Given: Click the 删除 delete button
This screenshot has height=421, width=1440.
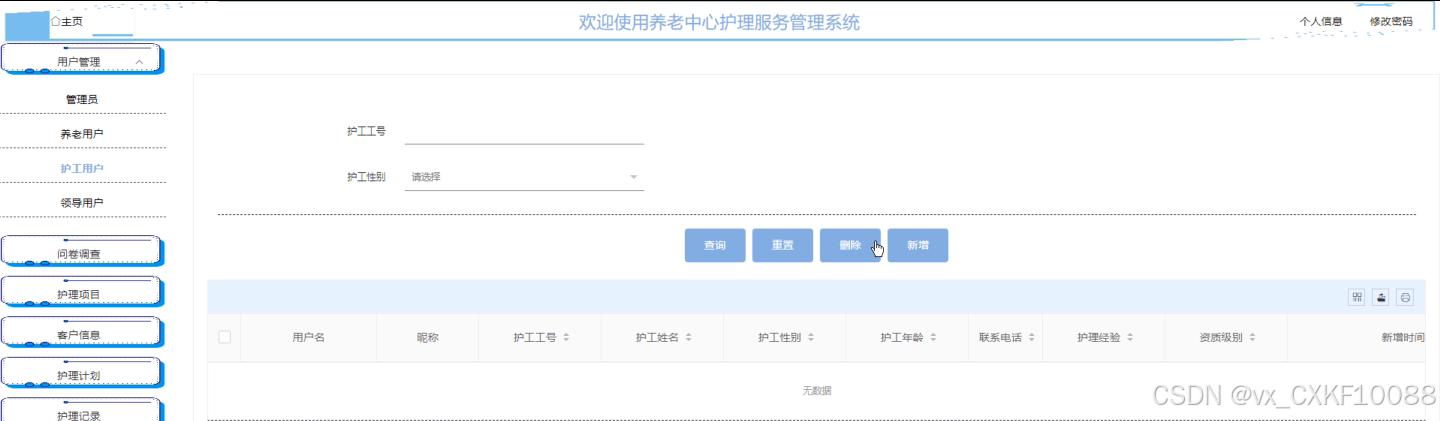Looking at the screenshot, I should click(x=850, y=245).
